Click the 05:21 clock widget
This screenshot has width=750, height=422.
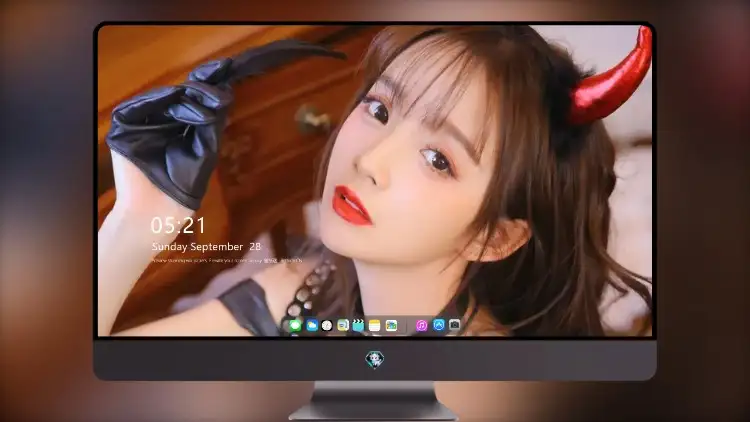click(178, 225)
